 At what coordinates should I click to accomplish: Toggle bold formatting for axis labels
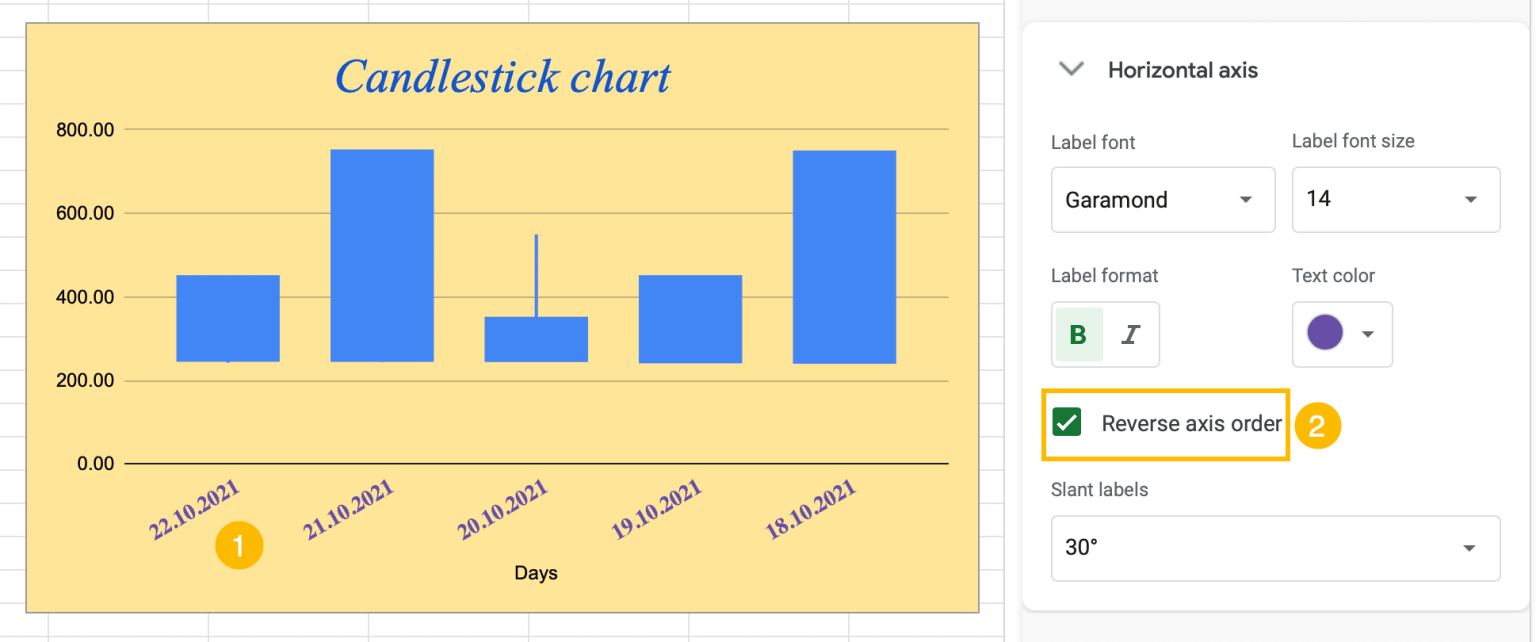pyautogui.click(x=1078, y=335)
